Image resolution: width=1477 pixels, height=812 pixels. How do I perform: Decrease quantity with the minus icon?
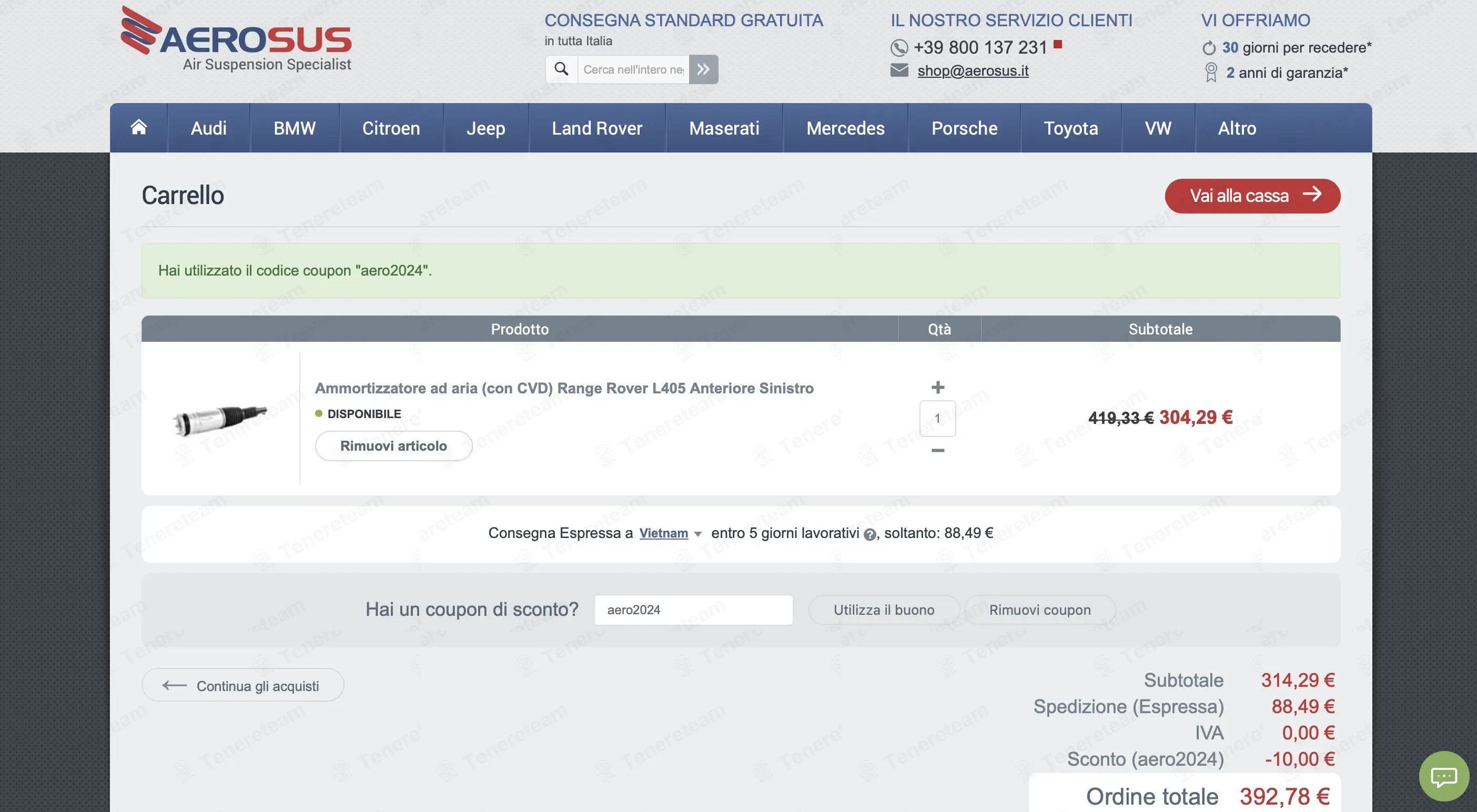[x=937, y=451]
